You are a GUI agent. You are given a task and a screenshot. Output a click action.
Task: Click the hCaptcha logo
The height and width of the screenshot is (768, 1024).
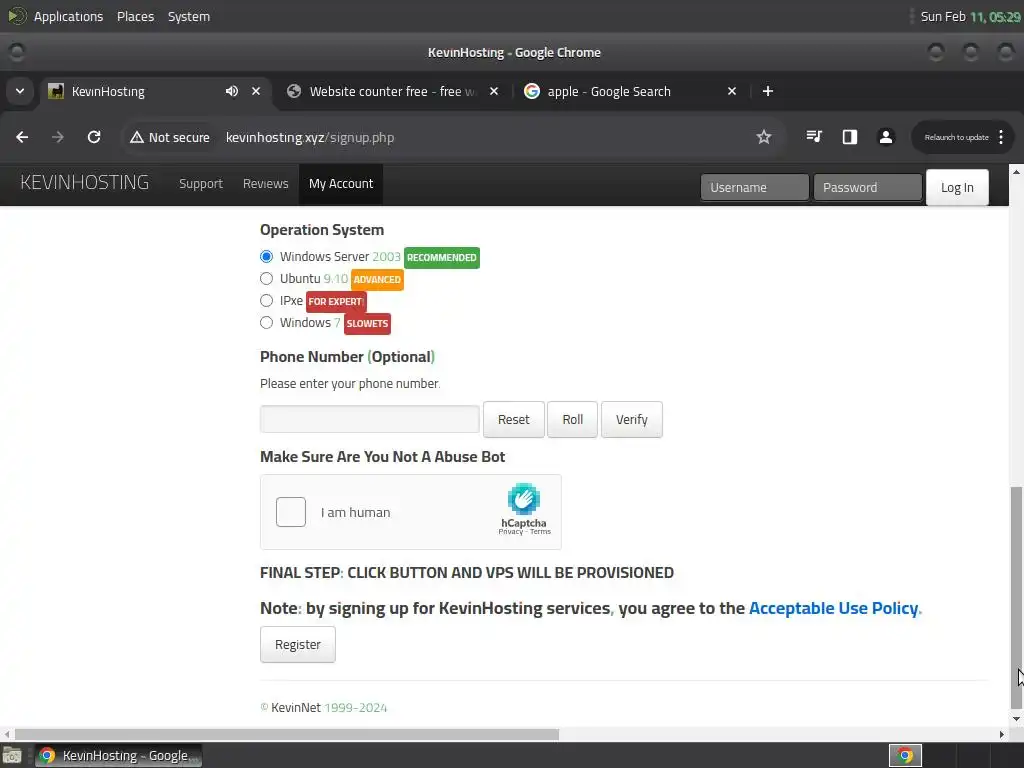click(524, 500)
